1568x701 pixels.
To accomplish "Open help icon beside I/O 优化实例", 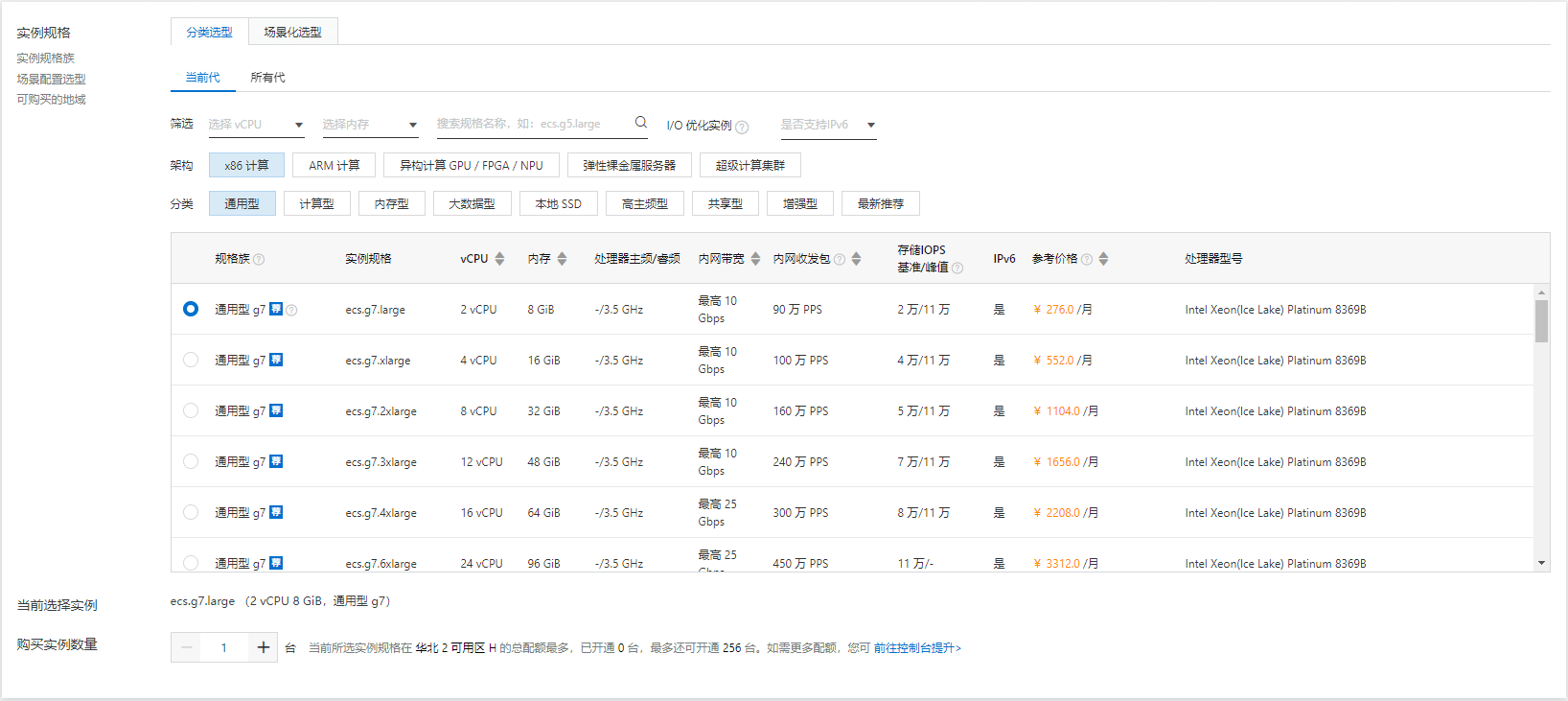I will [742, 127].
